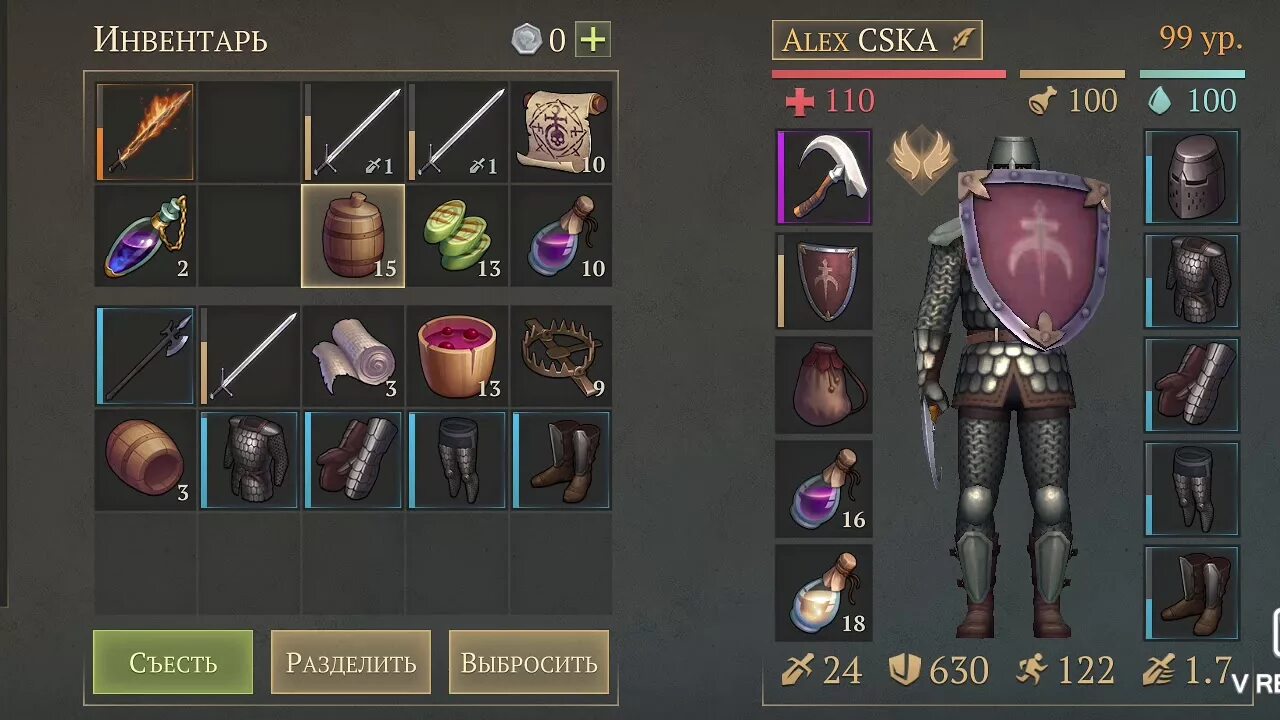Open the equipped leather pouch slot

coord(824,385)
